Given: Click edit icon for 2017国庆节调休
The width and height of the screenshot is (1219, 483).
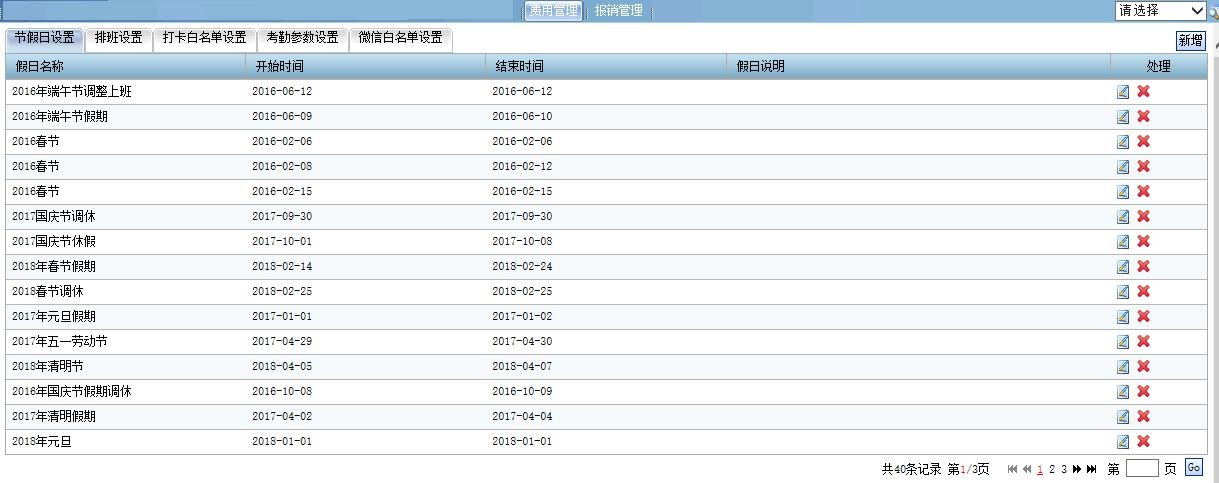Looking at the screenshot, I should click(1123, 217).
